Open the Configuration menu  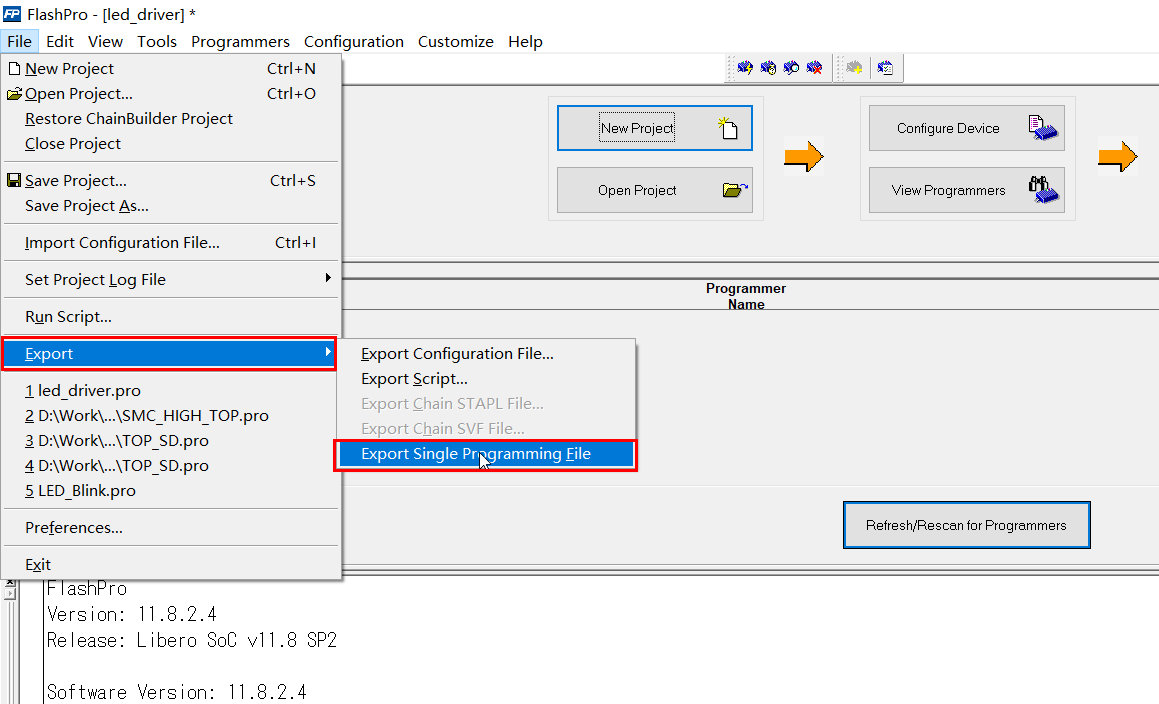click(x=353, y=42)
